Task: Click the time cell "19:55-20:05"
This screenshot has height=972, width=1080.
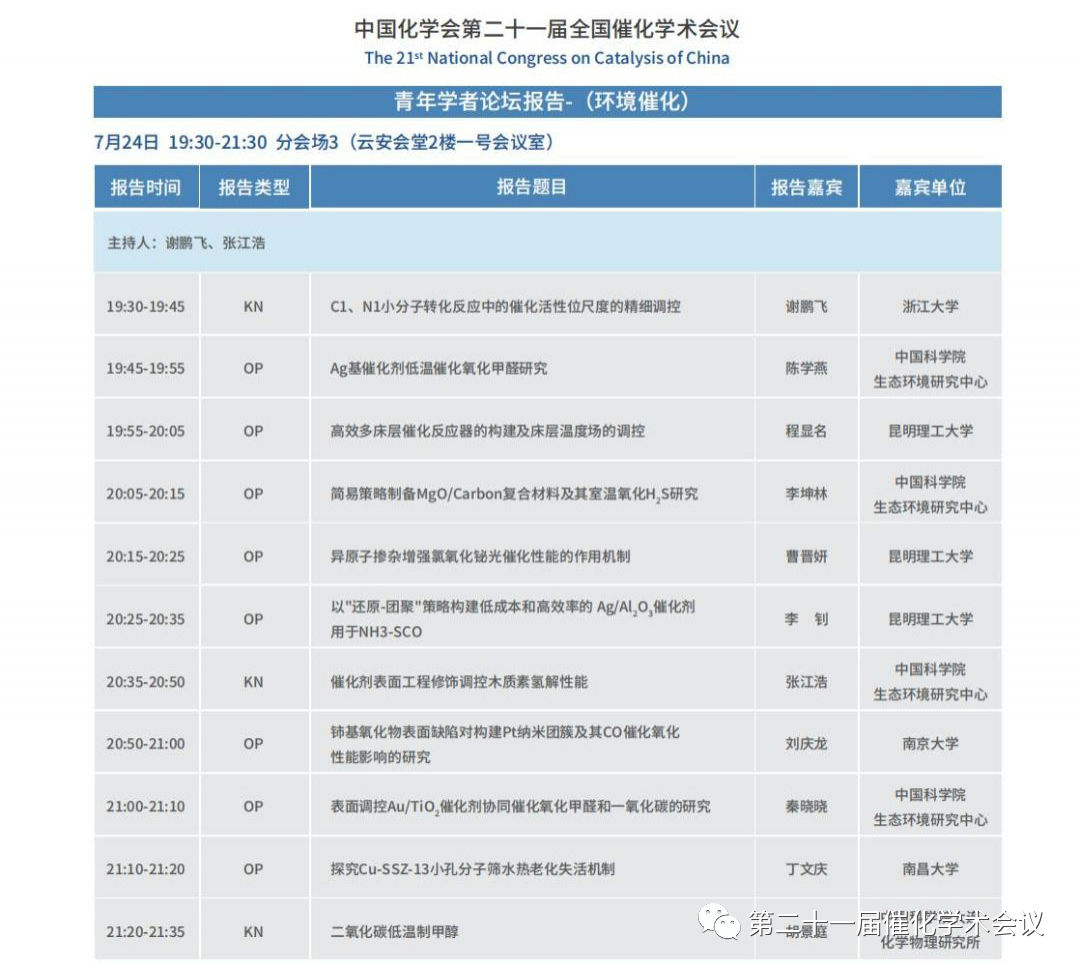Action: pyautogui.click(x=145, y=431)
